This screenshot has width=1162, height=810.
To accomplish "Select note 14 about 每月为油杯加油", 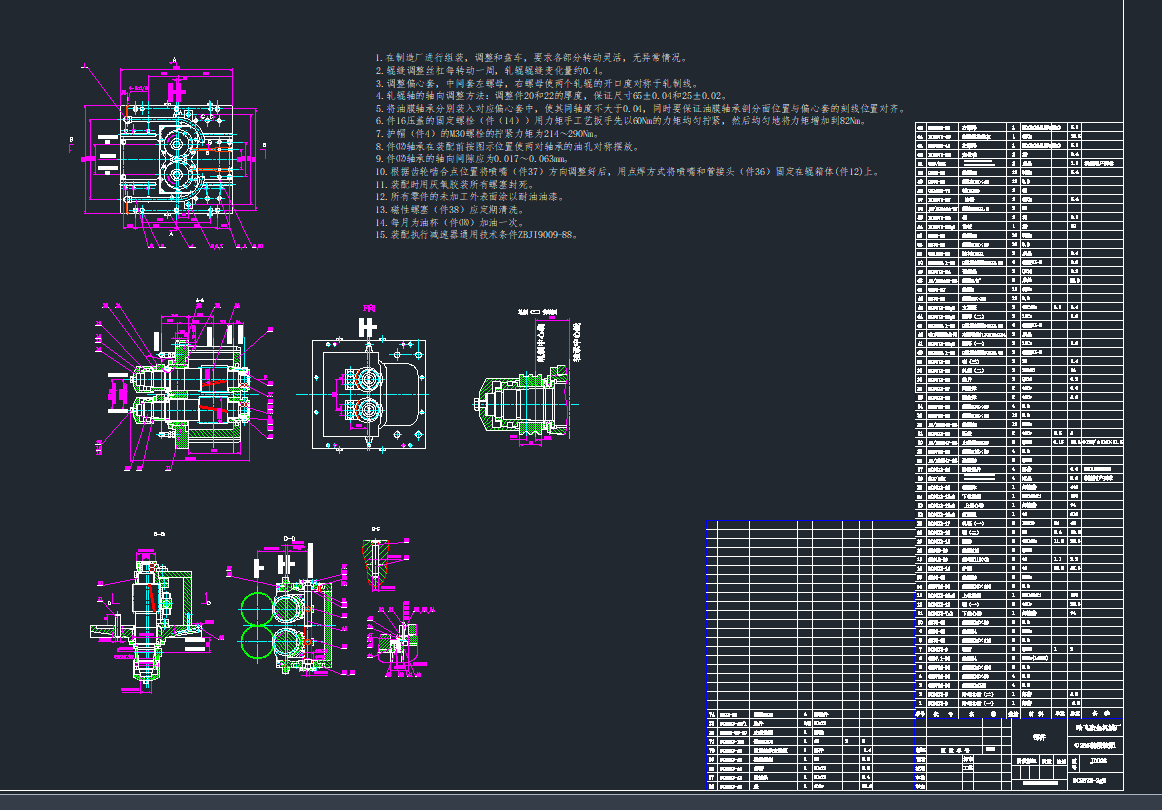I will [x=451, y=222].
